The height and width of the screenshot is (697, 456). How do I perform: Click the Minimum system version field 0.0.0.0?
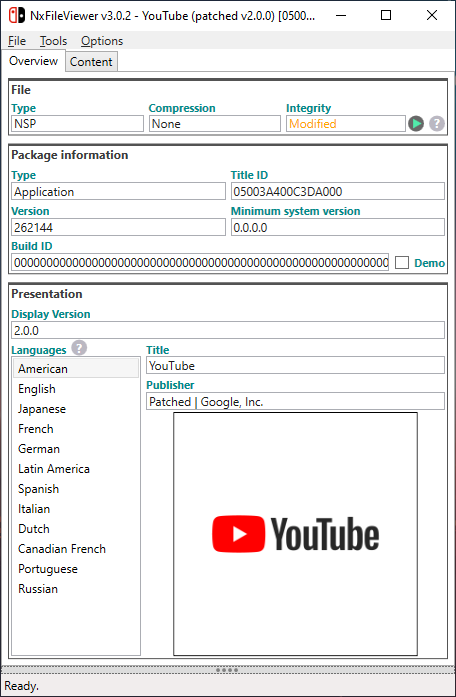(x=338, y=227)
